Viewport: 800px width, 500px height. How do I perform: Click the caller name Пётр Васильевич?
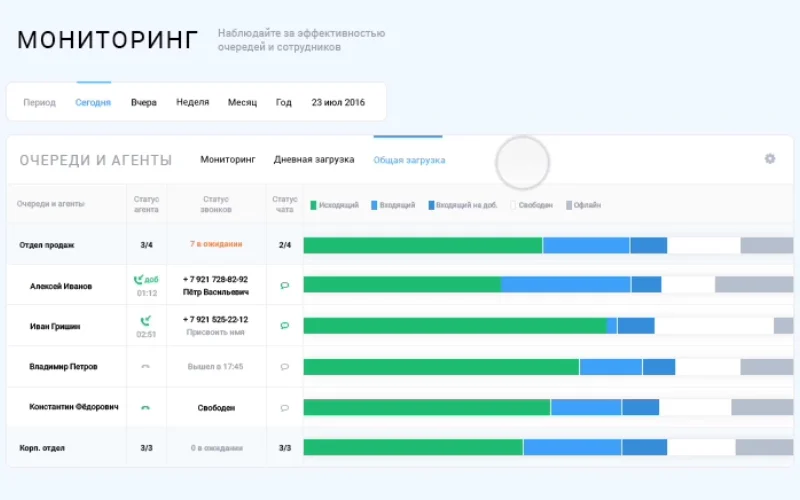pyautogui.click(x=216, y=292)
